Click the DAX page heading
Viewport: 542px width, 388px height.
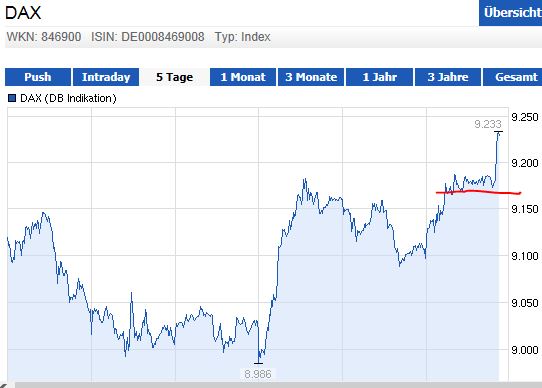point(23,13)
